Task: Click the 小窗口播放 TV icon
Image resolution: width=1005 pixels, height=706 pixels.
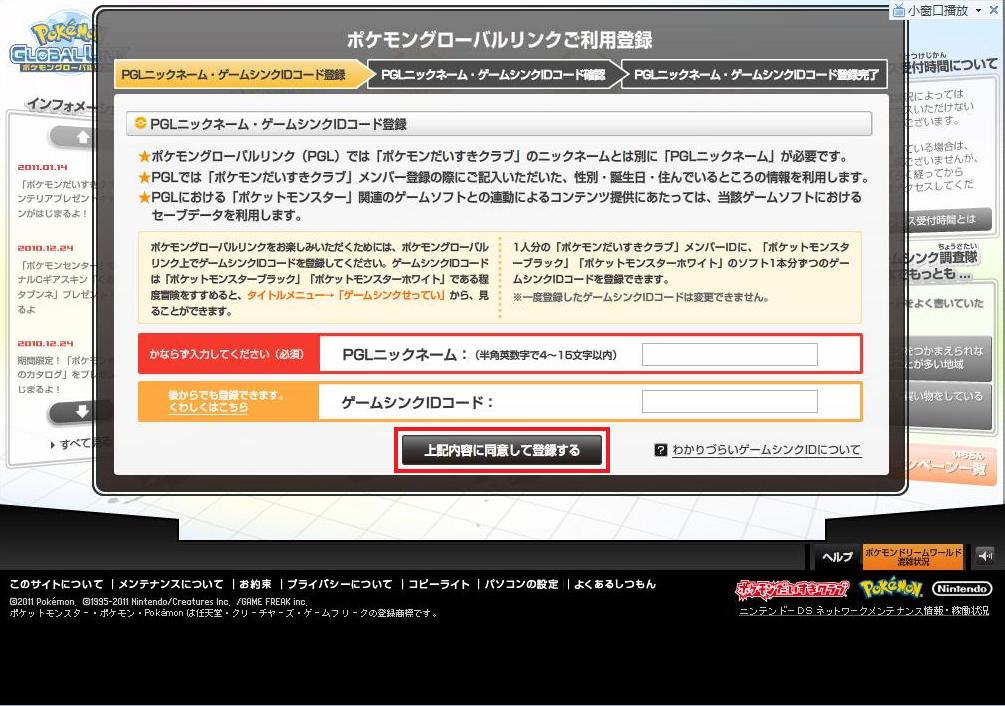Action: (x=898, y=10)
